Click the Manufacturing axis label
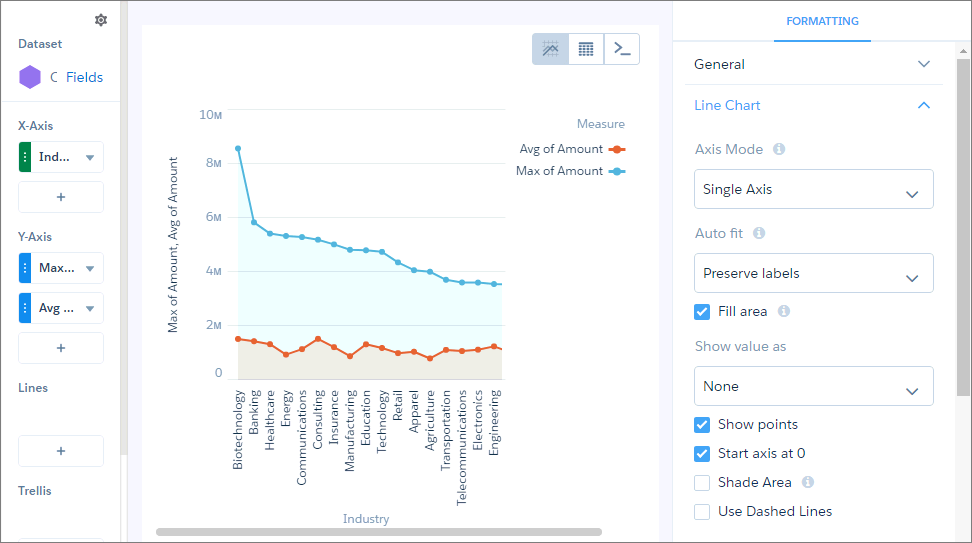 tap(350, 430)
